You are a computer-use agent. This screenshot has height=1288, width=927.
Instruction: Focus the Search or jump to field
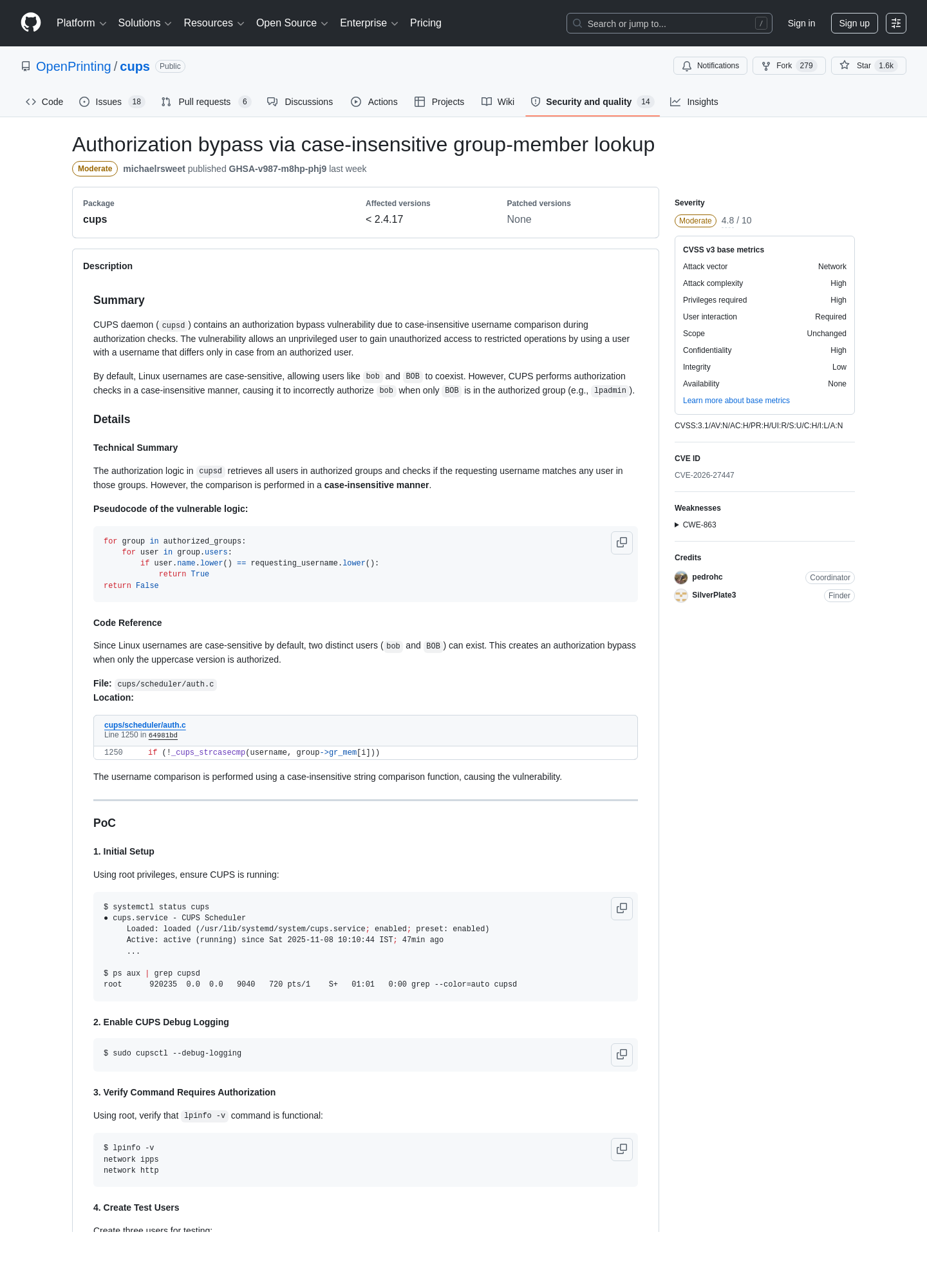click(x=669, y=23)
